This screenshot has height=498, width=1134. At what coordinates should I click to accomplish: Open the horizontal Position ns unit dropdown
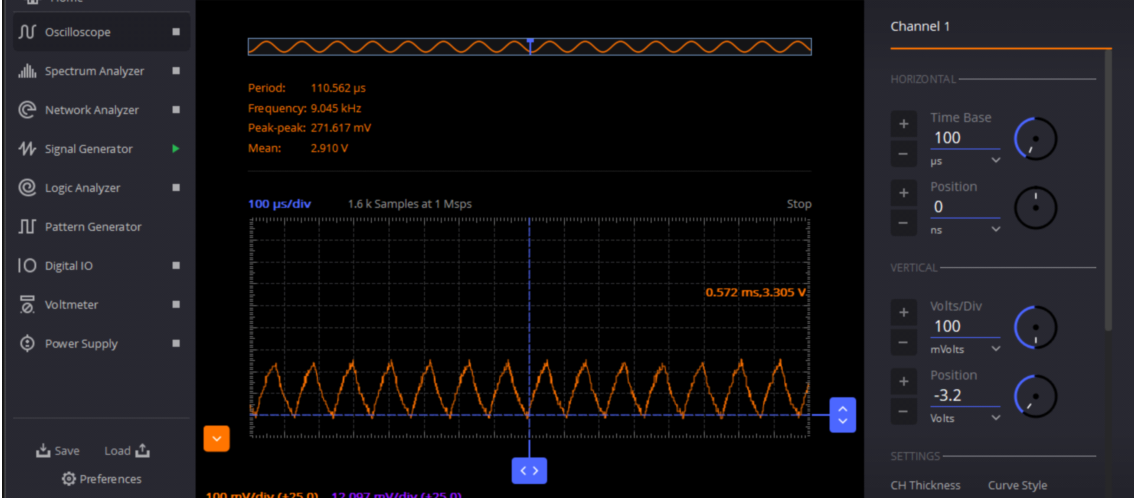[x=965, y=230]
